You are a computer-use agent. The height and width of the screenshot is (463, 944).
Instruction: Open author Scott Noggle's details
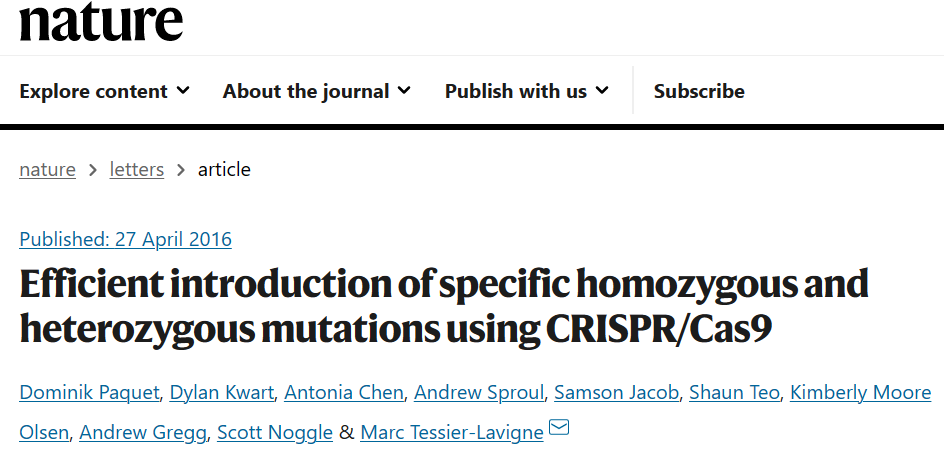275,432
